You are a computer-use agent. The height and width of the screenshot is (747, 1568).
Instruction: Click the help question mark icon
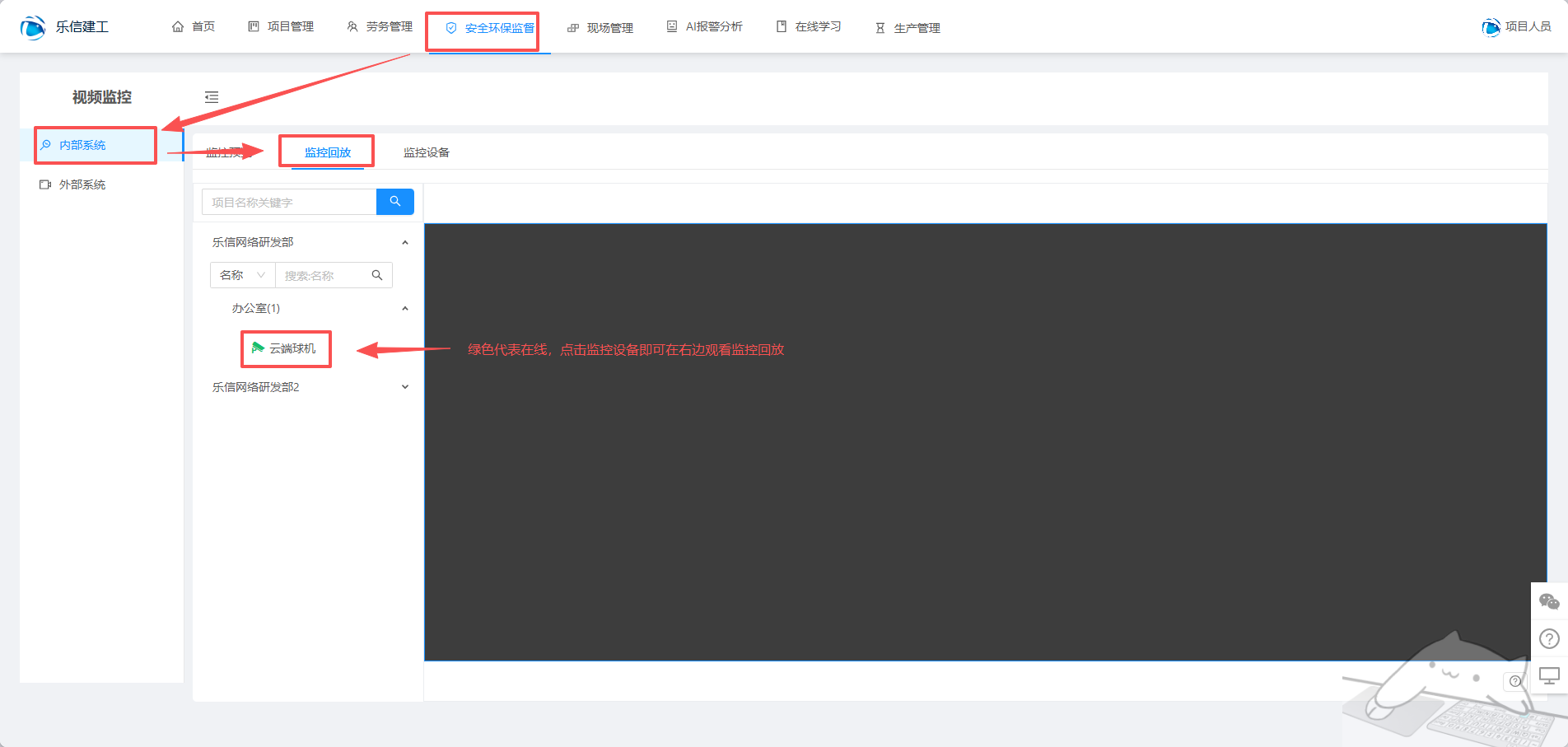[x=1549, y=638]
